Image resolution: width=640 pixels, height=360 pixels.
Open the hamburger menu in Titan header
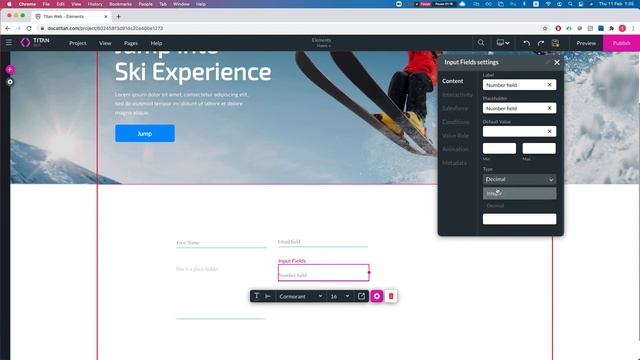pos(9,42)
